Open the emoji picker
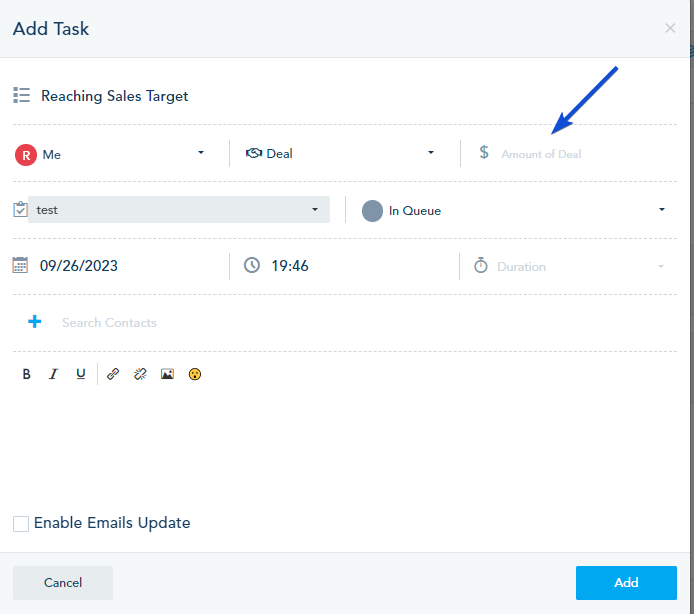This screenshot has width=694, height=614. pos(195,375)
